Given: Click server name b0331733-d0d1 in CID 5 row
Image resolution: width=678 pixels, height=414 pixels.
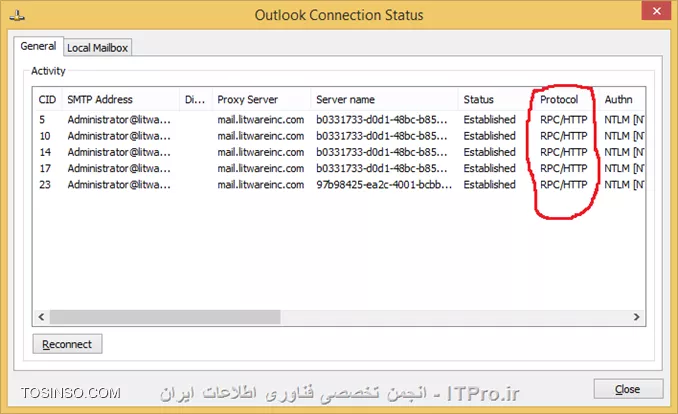Looking at the screenshot, I should [x=382, y=119].
